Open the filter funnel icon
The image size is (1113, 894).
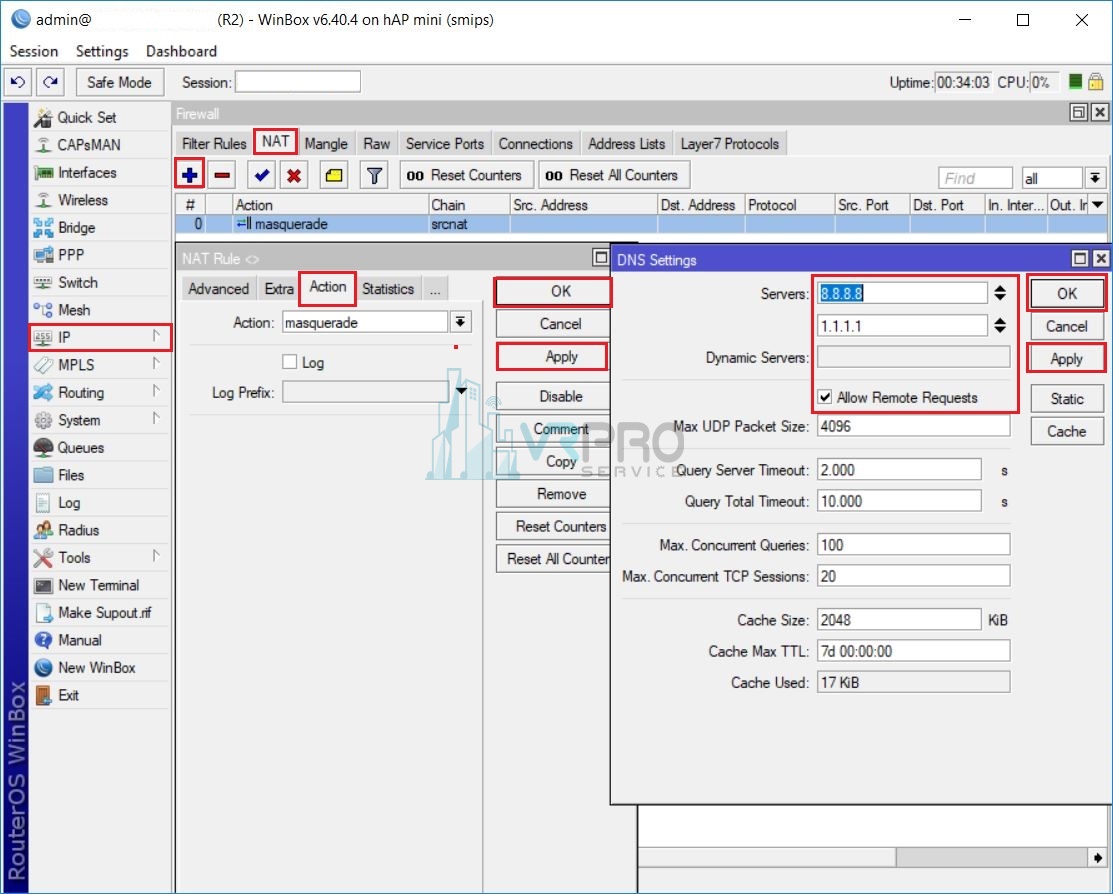point(374,175)
